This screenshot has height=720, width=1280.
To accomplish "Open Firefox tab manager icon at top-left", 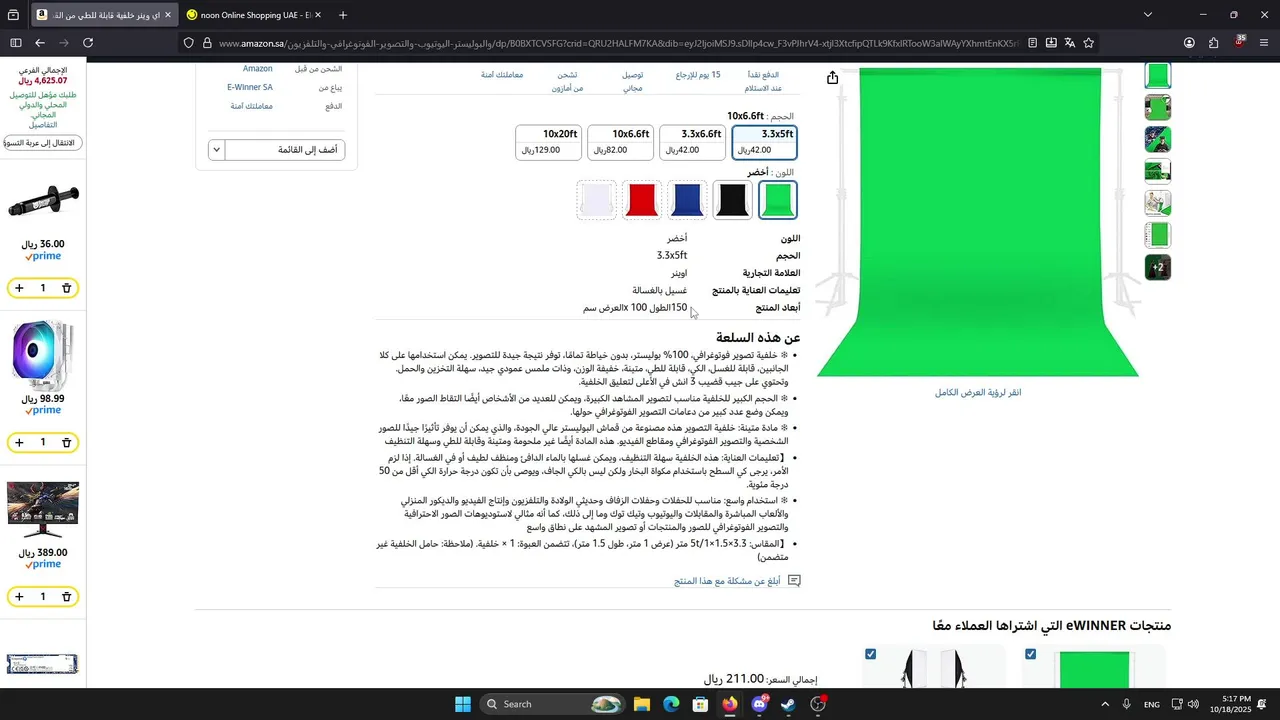I will tap(13, 15).
